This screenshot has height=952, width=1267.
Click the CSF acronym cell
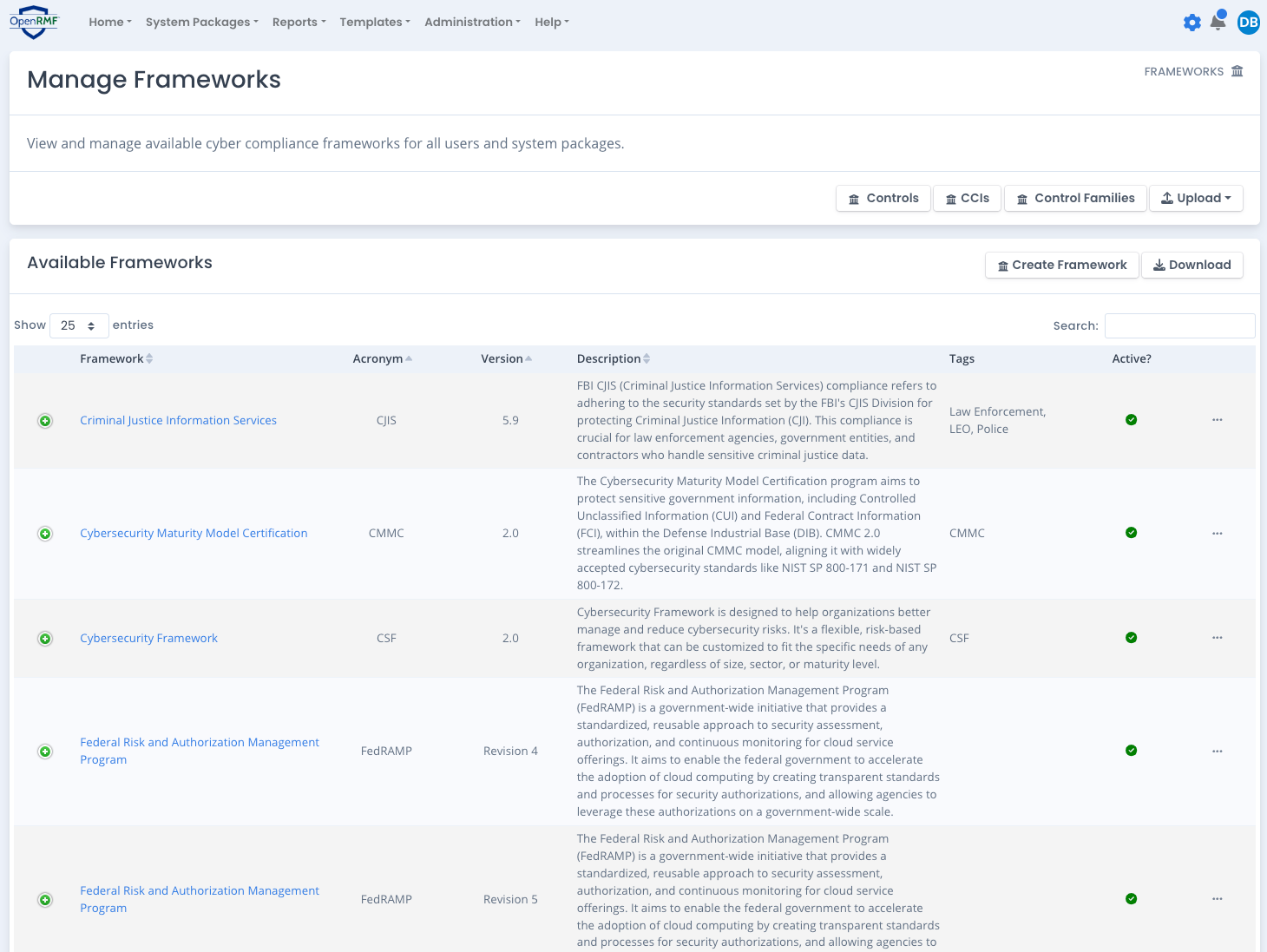point(386,638)
